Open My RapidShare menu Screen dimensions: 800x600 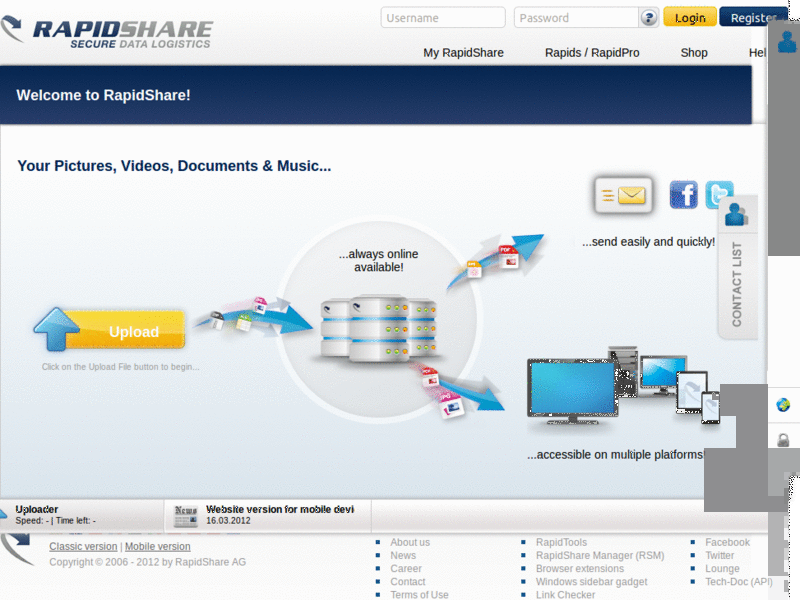pos(463,53)
